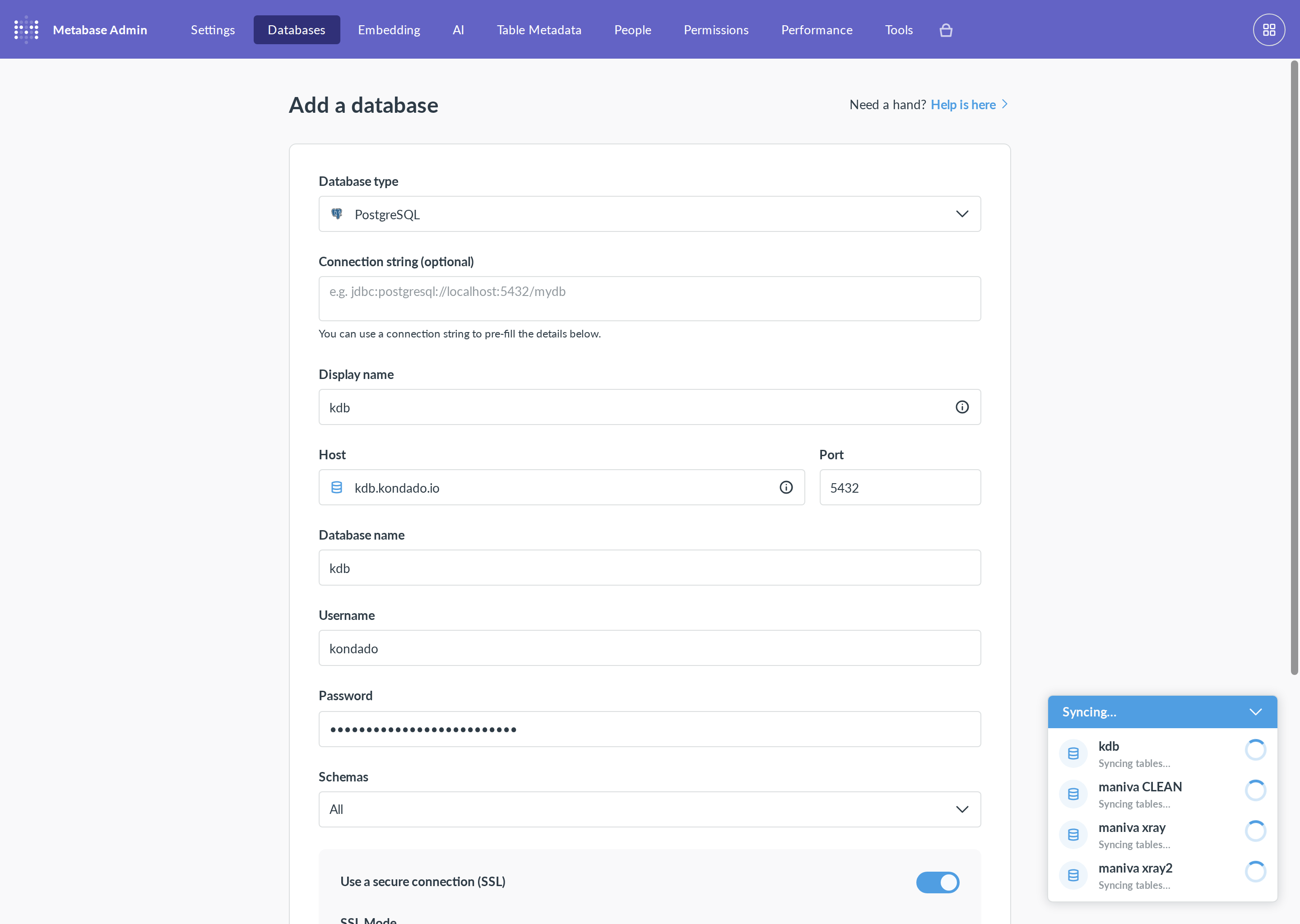This screenshot has width=1300, height=924.
Task: Click the maniva xray database icon
Action: (1073, 835)
